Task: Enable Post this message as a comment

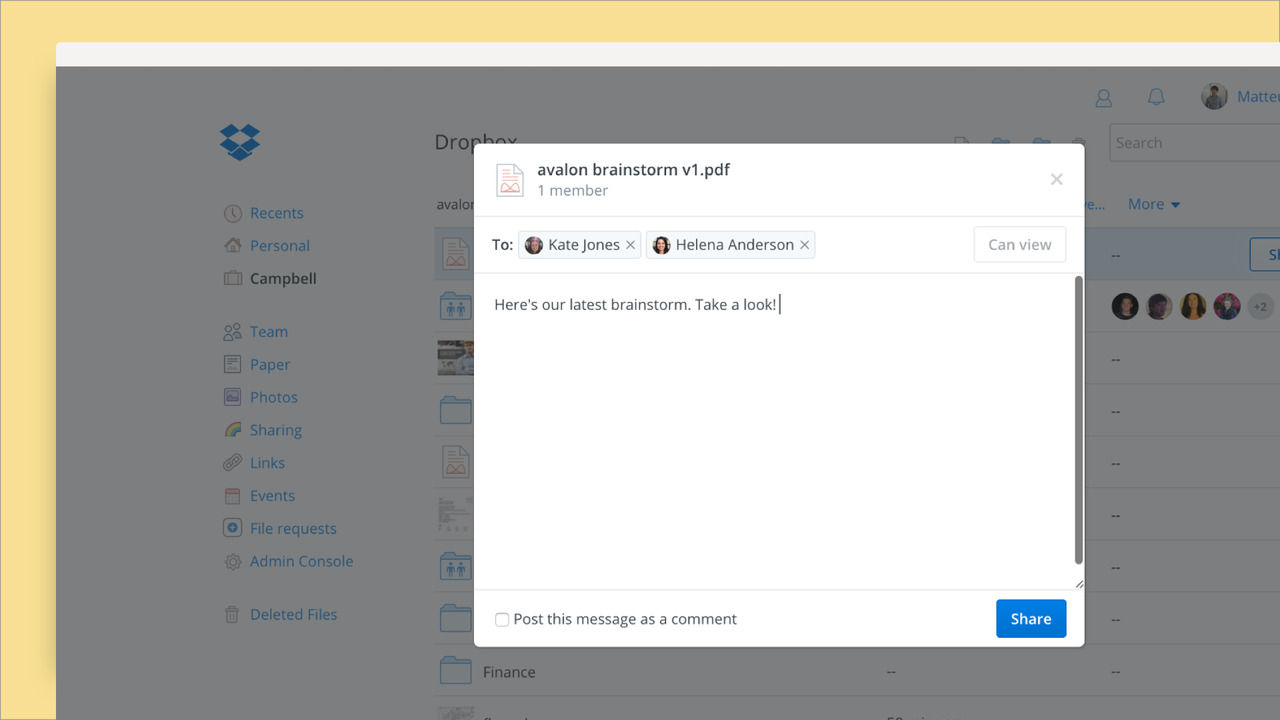Action: (x=502, y=620)
